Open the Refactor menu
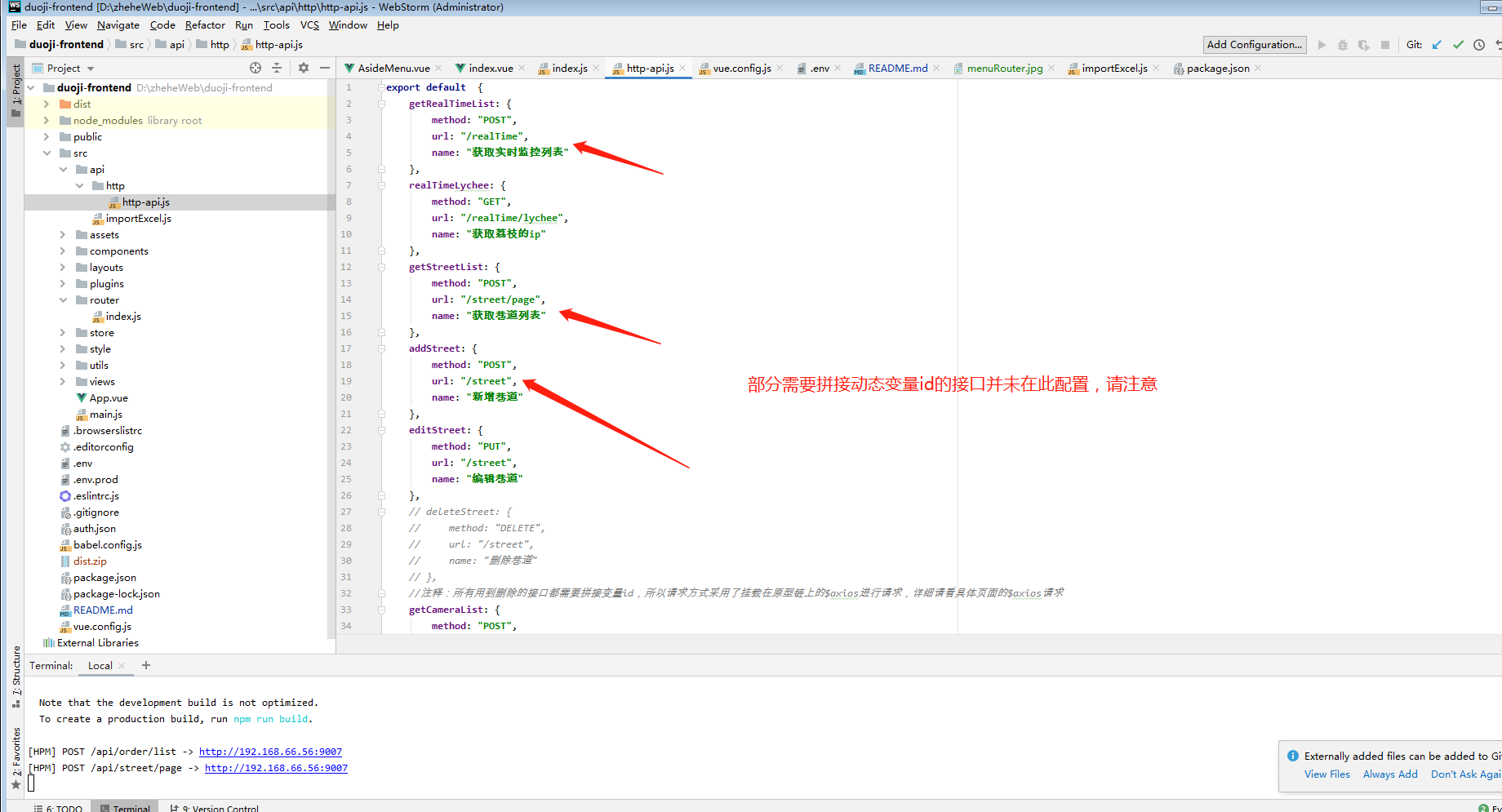Screen dimensions: 1502x812 click(205, 25)
